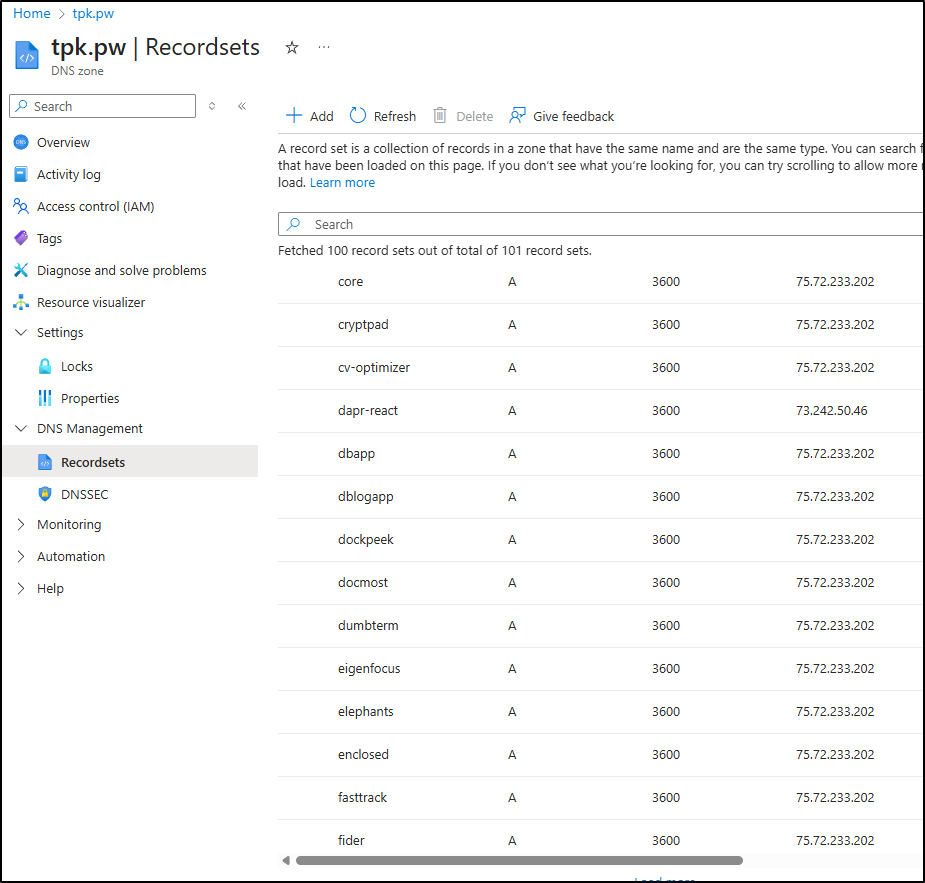
Task: Open the Locks menu item
Action: [76, 366]
